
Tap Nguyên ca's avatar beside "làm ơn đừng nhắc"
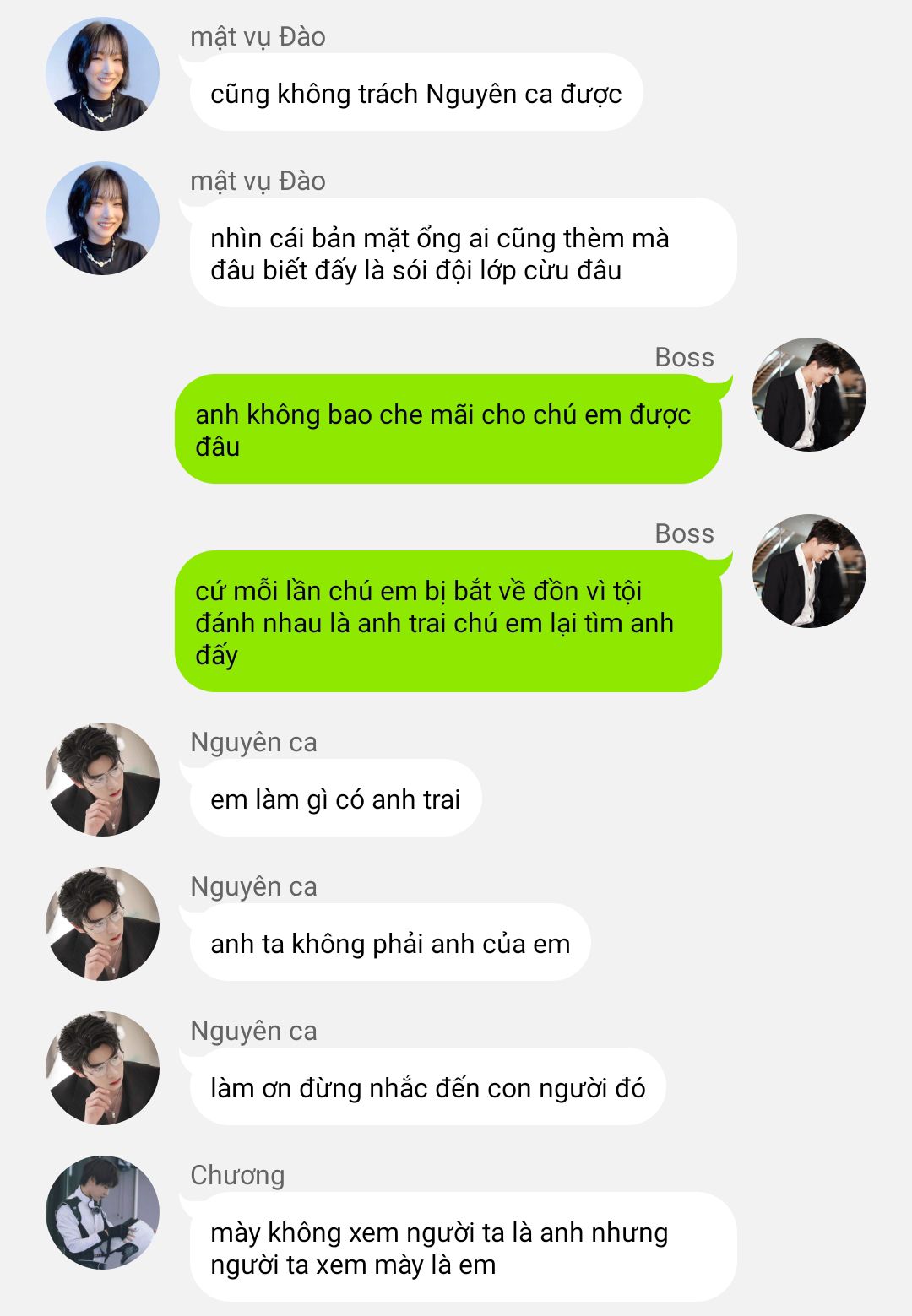tap(102, 1068)
